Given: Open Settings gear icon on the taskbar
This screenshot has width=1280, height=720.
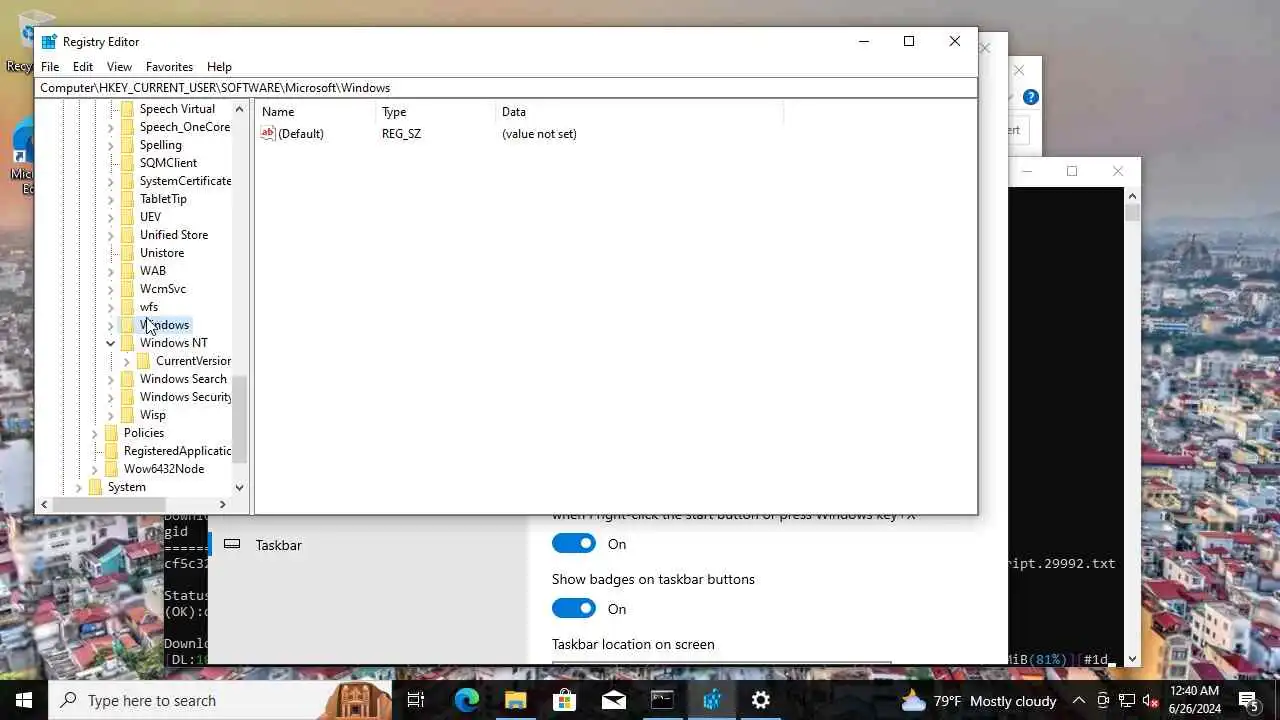Looking at the screenshot, I should (x=761, y=700).
